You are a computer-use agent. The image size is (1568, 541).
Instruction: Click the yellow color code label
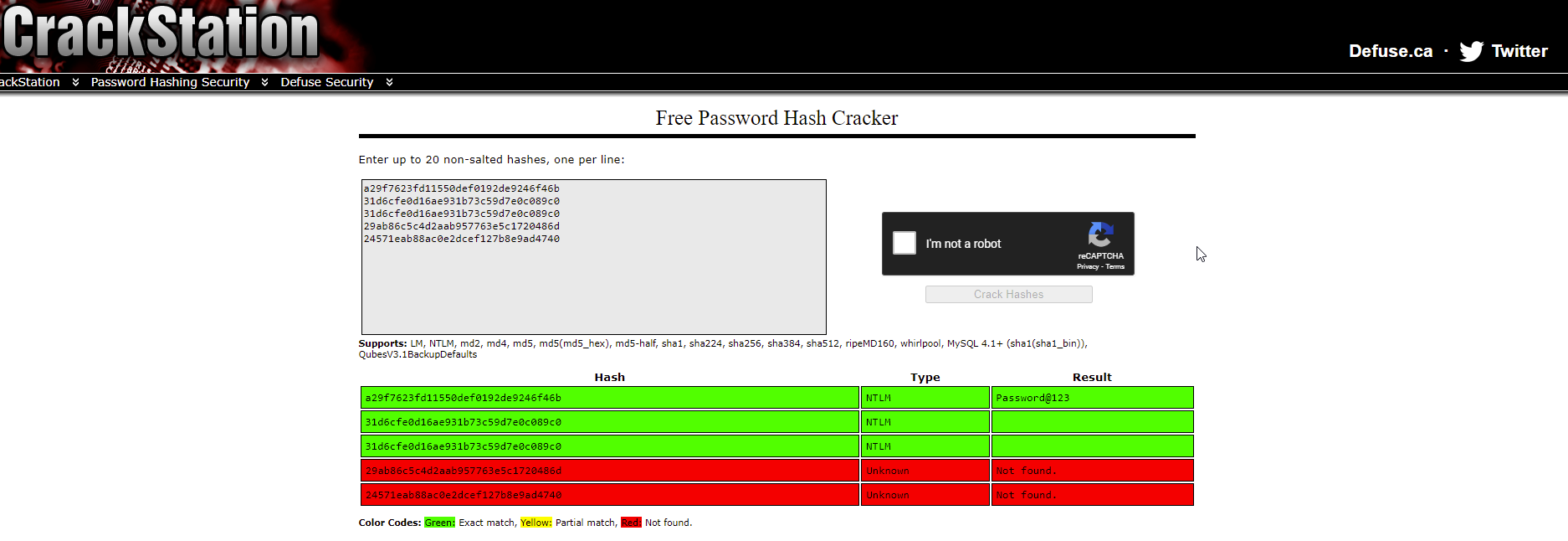(535, 523)
